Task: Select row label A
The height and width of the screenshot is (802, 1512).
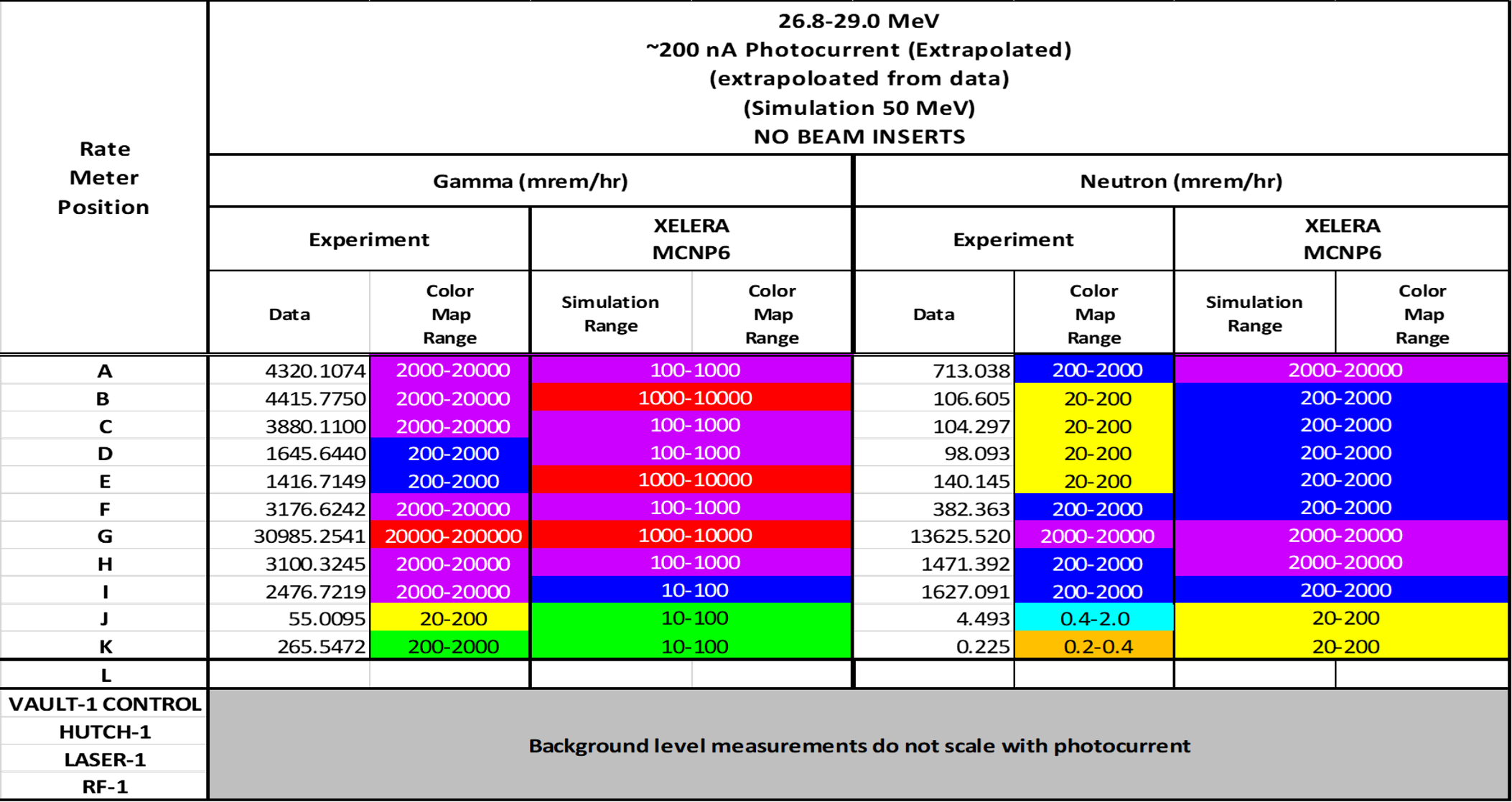Action: [104, 370]
